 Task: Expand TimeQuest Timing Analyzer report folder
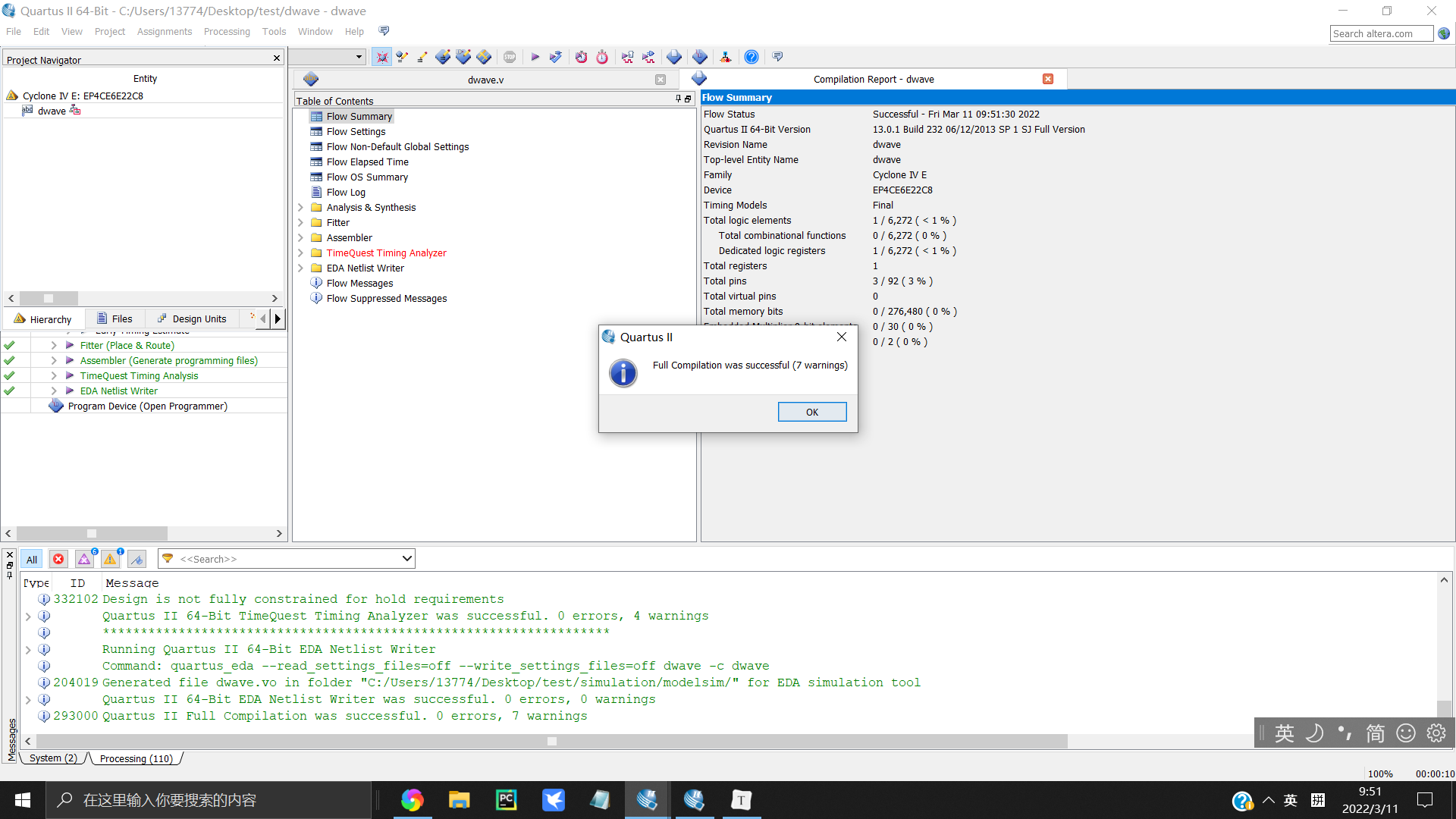tap(300, 253)
